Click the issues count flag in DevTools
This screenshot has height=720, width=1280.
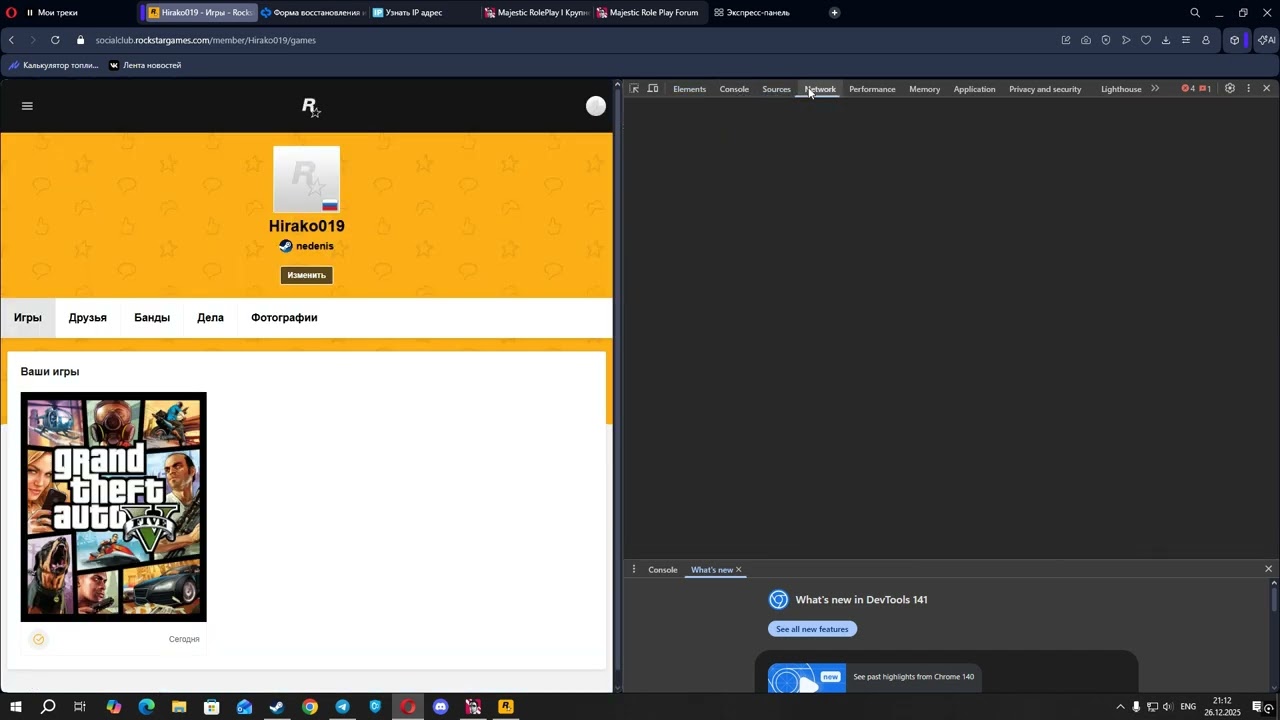pos(1205,89)
